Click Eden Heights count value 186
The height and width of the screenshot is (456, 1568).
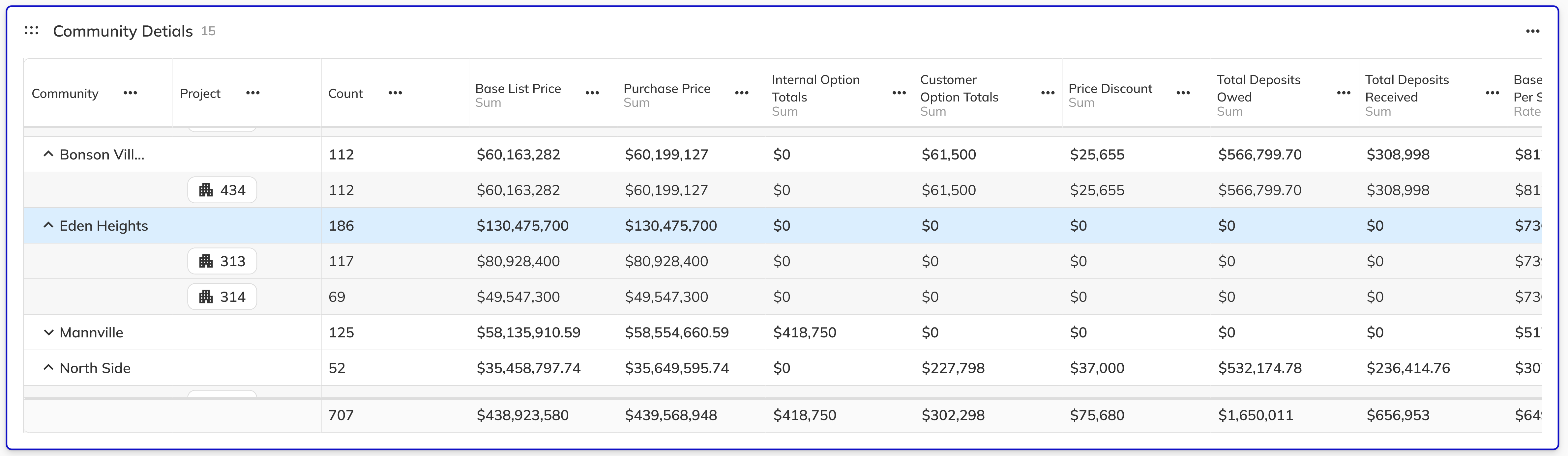[341, 226]
